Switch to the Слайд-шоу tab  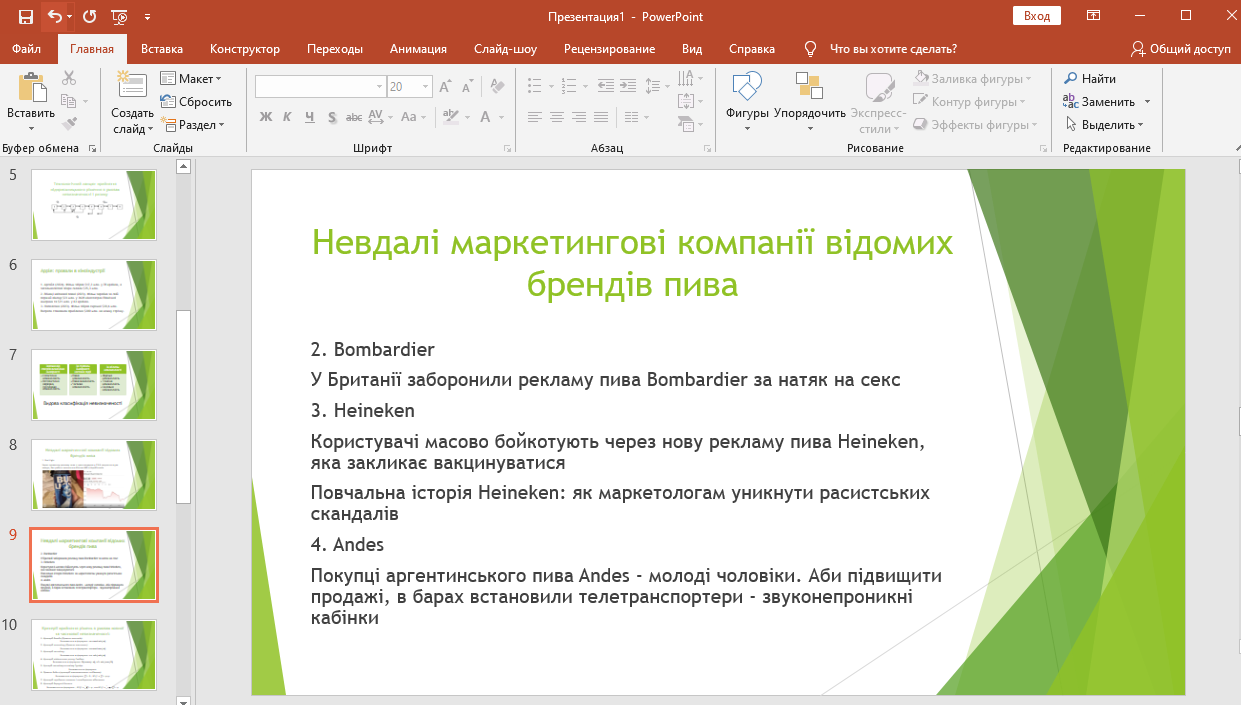click(505, 49)
